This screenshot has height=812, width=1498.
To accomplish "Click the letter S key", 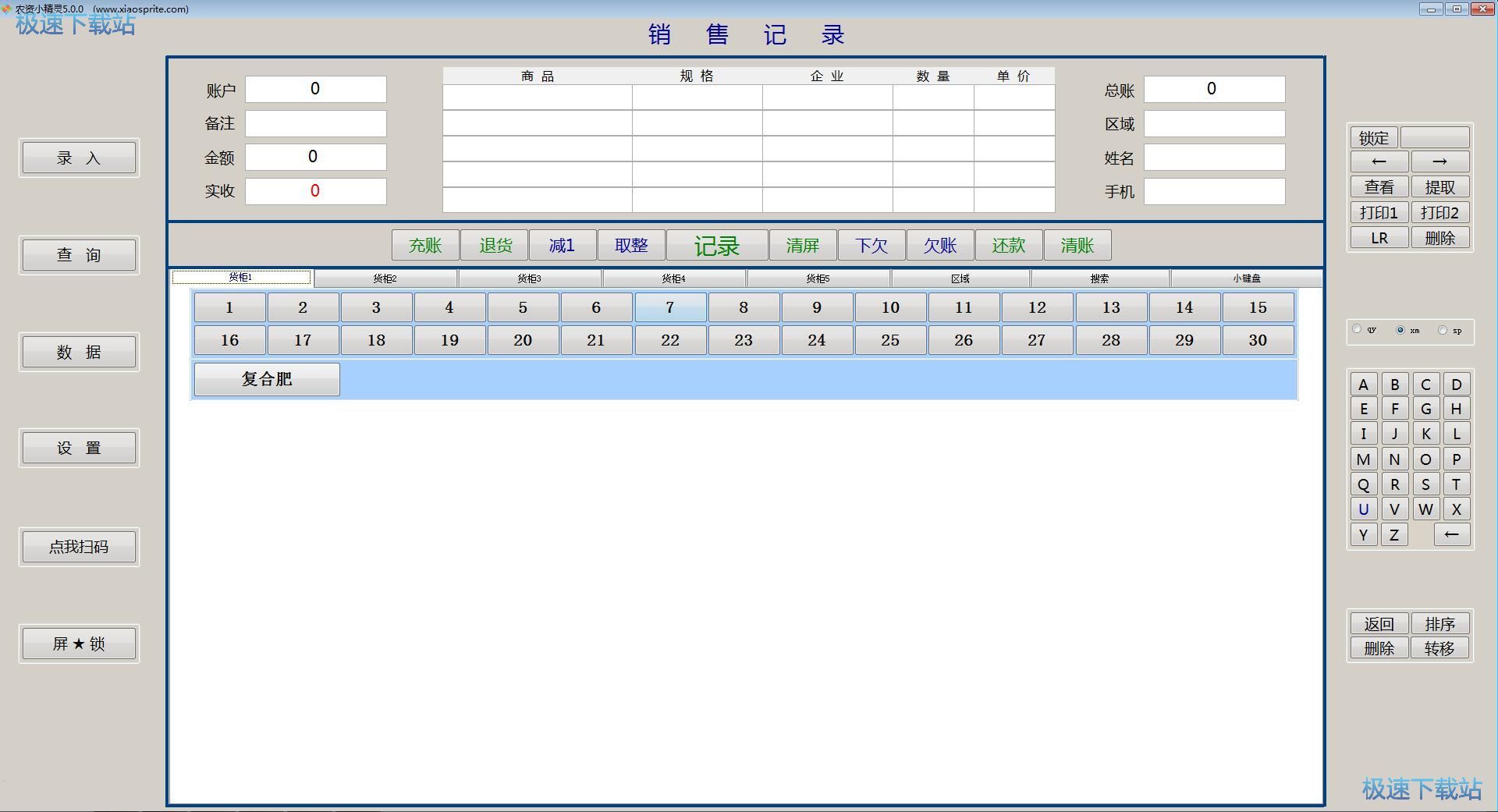I will tap(1425, 484).
